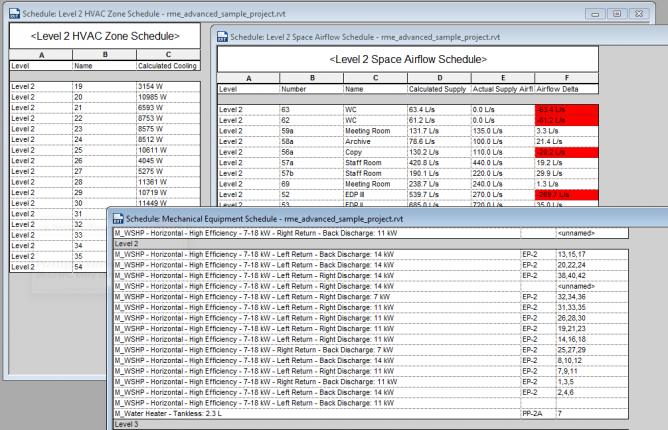668x430 pixels.
Task: Select column B header in HVAC Zone Schedule
Action: click(x=105, y=55)
